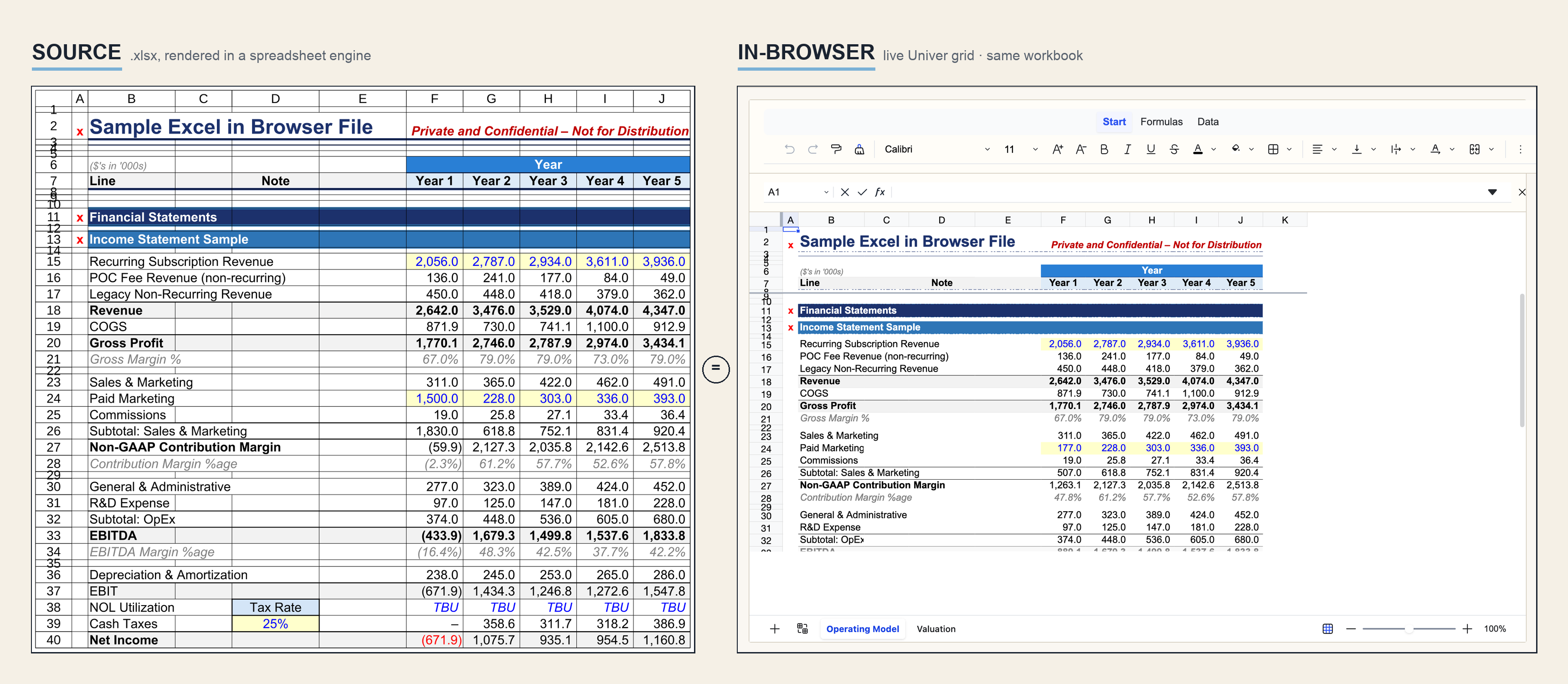Click the Clear Format brush icon
1568x684 pixels.
tap(859, 149)
